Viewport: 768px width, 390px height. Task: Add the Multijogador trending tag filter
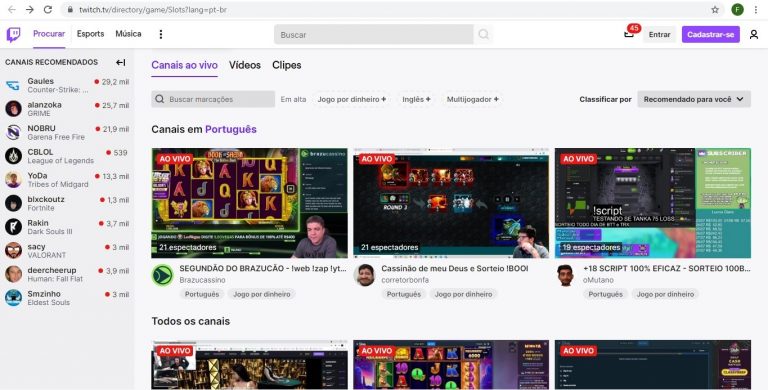tap(472, 99)
